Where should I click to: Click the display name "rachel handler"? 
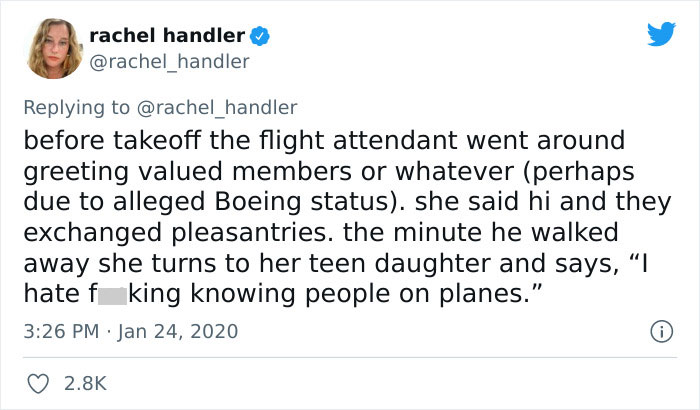pyautogui.click(x=166, y=36)
